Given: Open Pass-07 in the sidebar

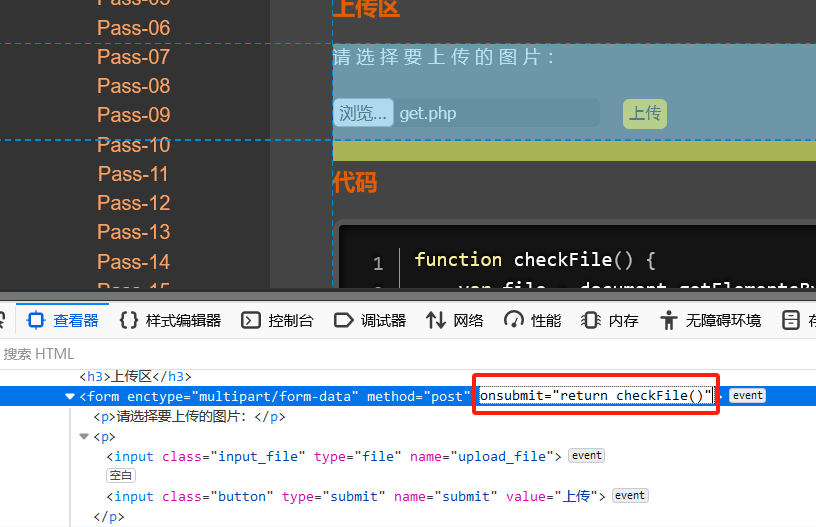Looking at the screenshot, I should pyautogui.click(x=134, y=57).
